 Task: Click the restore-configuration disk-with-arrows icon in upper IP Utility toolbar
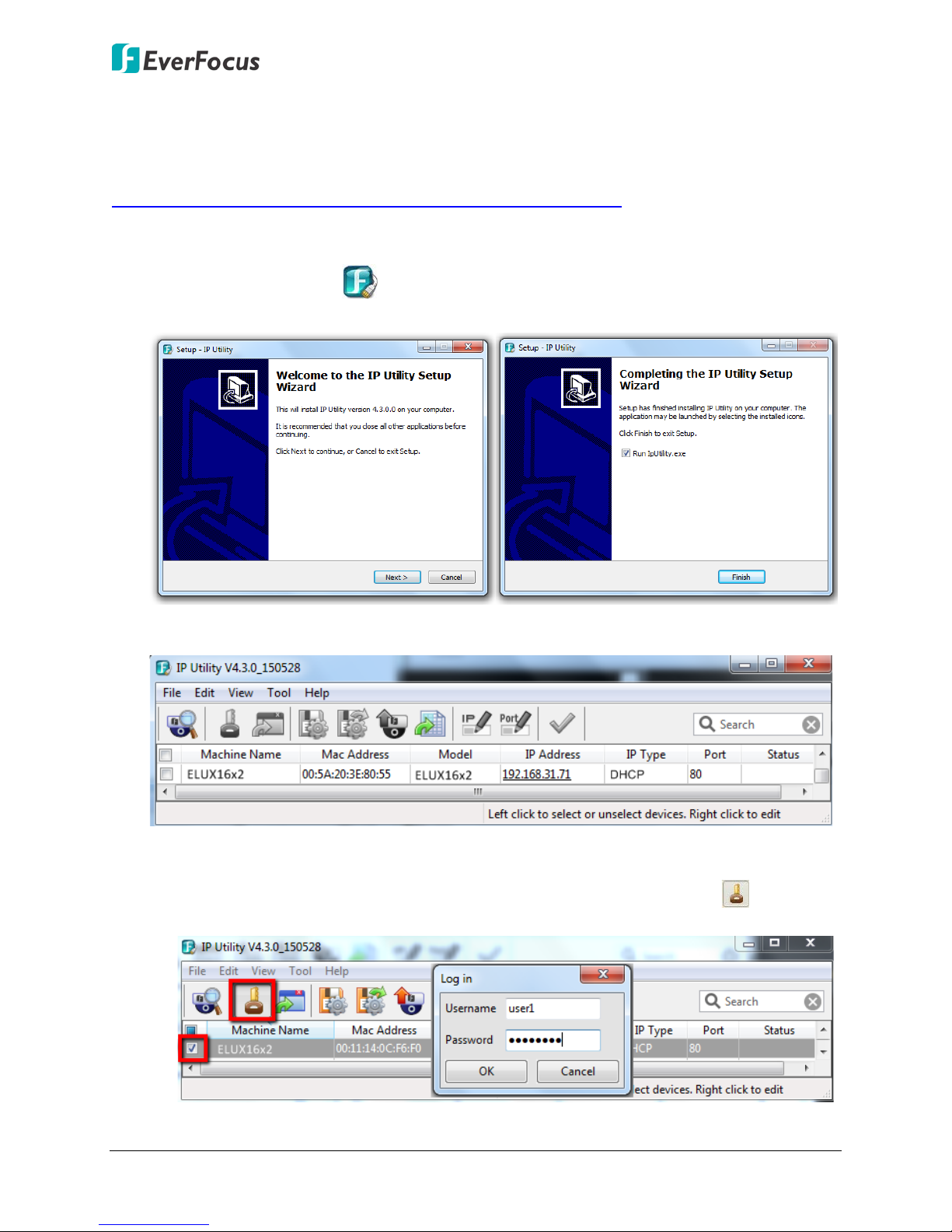coord(353,724)
